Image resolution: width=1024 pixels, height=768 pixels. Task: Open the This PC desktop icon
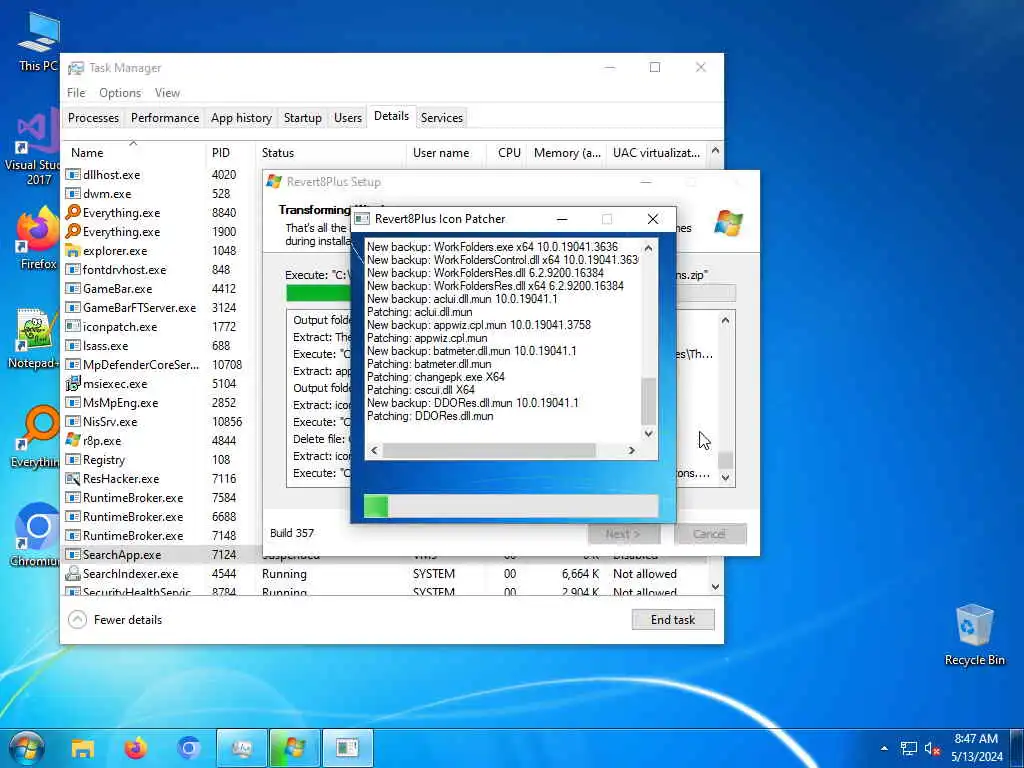click(x=38, y=40)
